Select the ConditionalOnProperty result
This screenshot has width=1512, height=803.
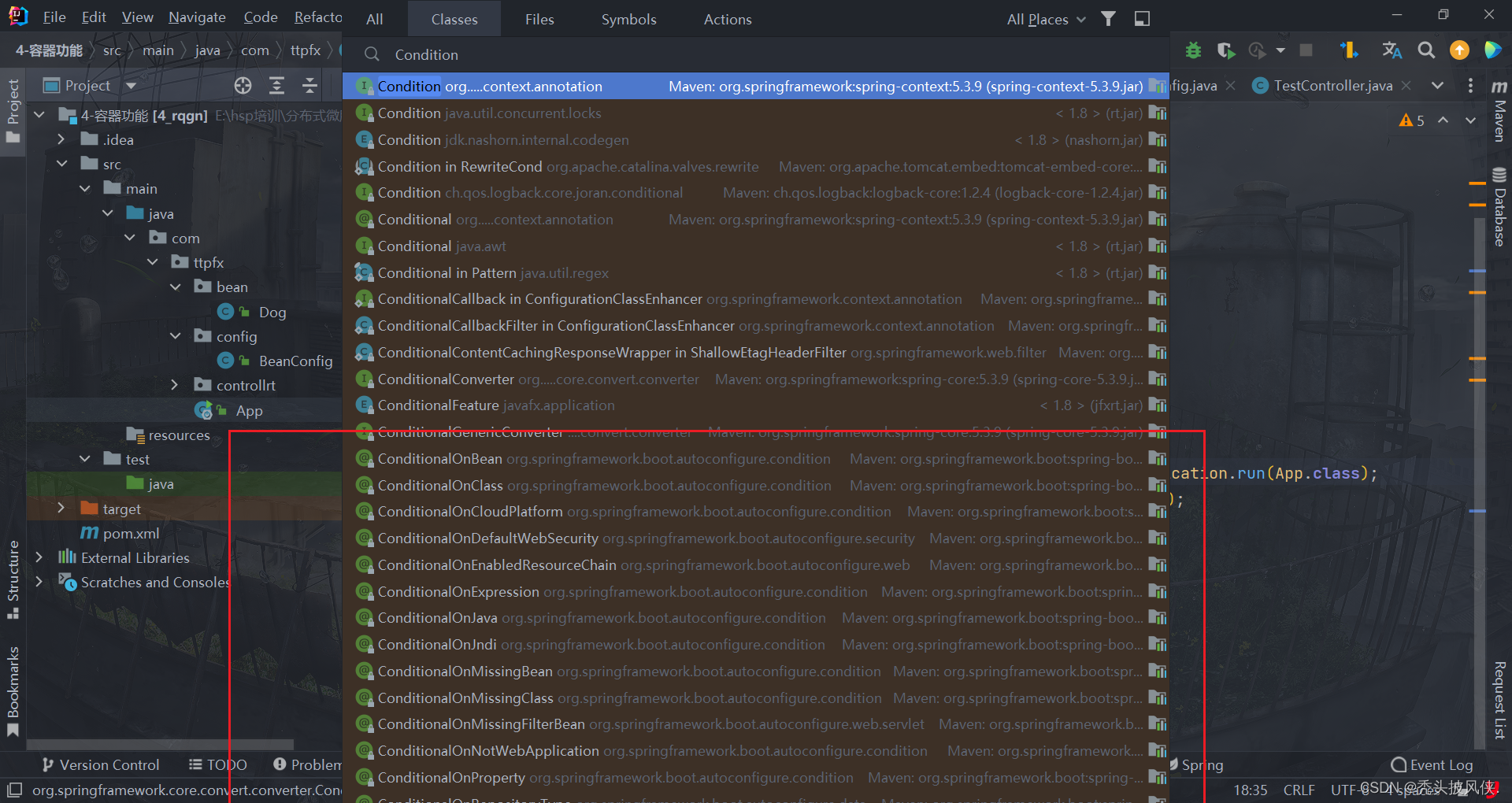pyautogui.click(x=756, y=777)
